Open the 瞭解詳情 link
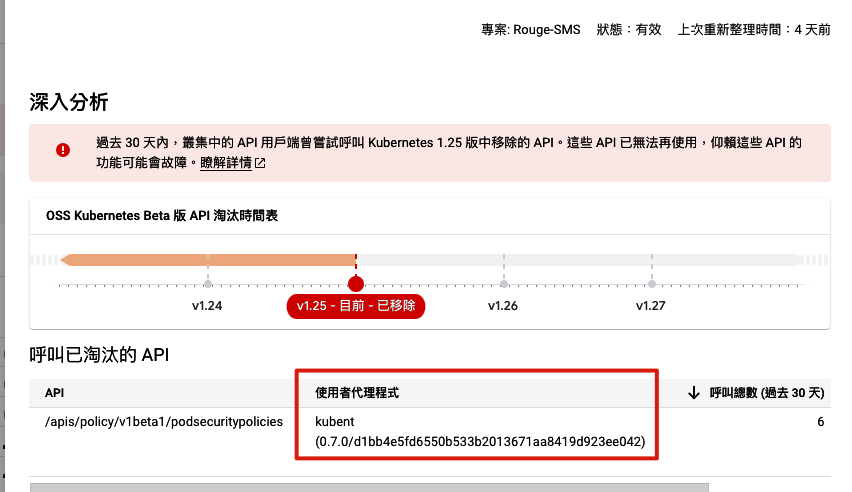This screenshot has width=852, height=492. pos(225,163)
